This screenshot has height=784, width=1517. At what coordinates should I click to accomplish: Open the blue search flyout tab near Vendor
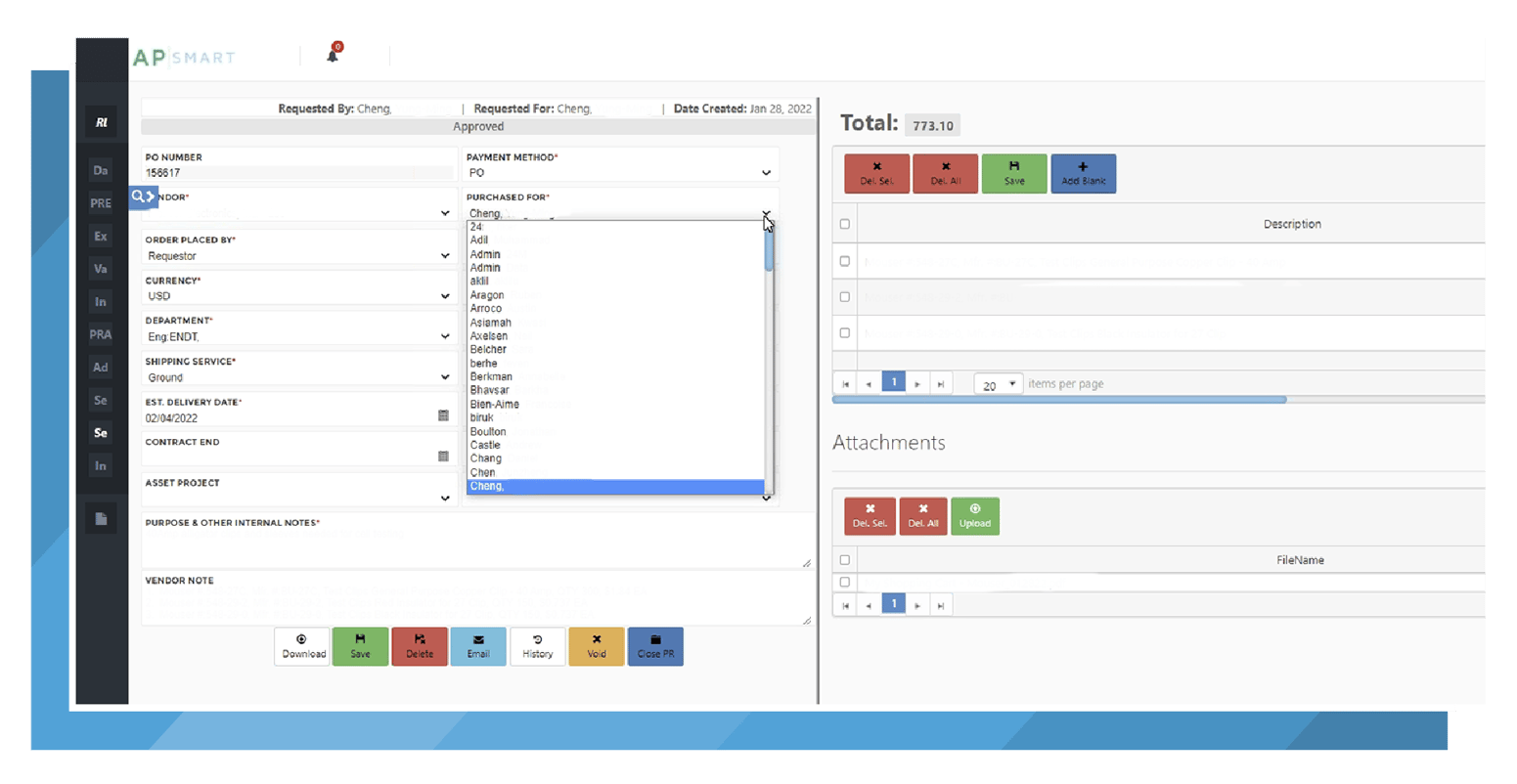coord(143,196)
